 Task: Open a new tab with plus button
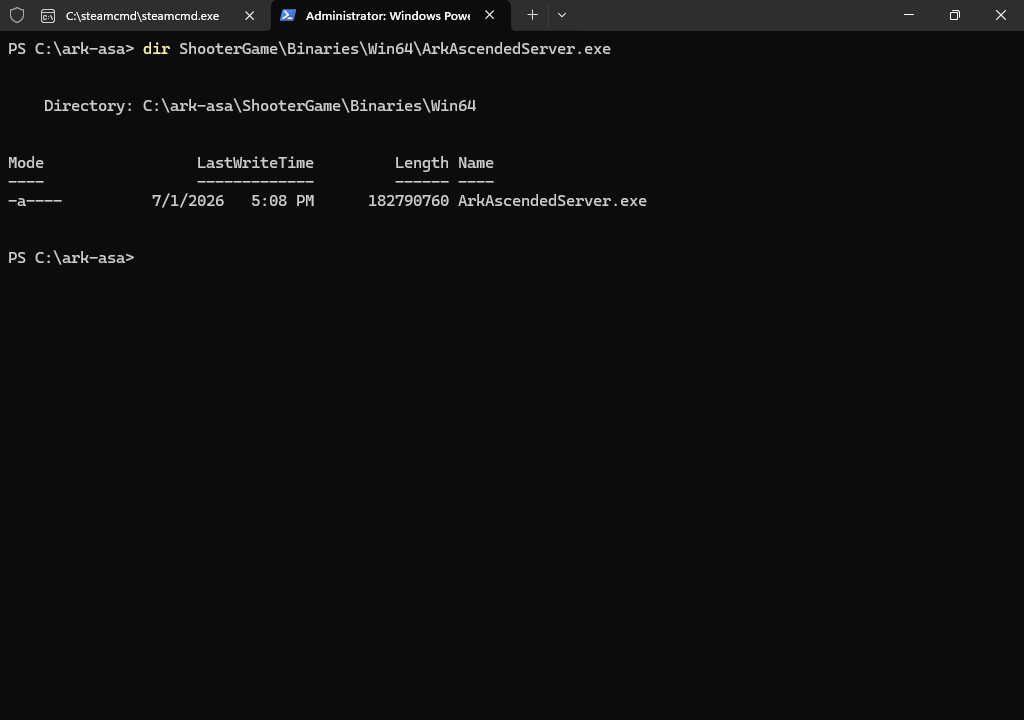click(532, 15)
